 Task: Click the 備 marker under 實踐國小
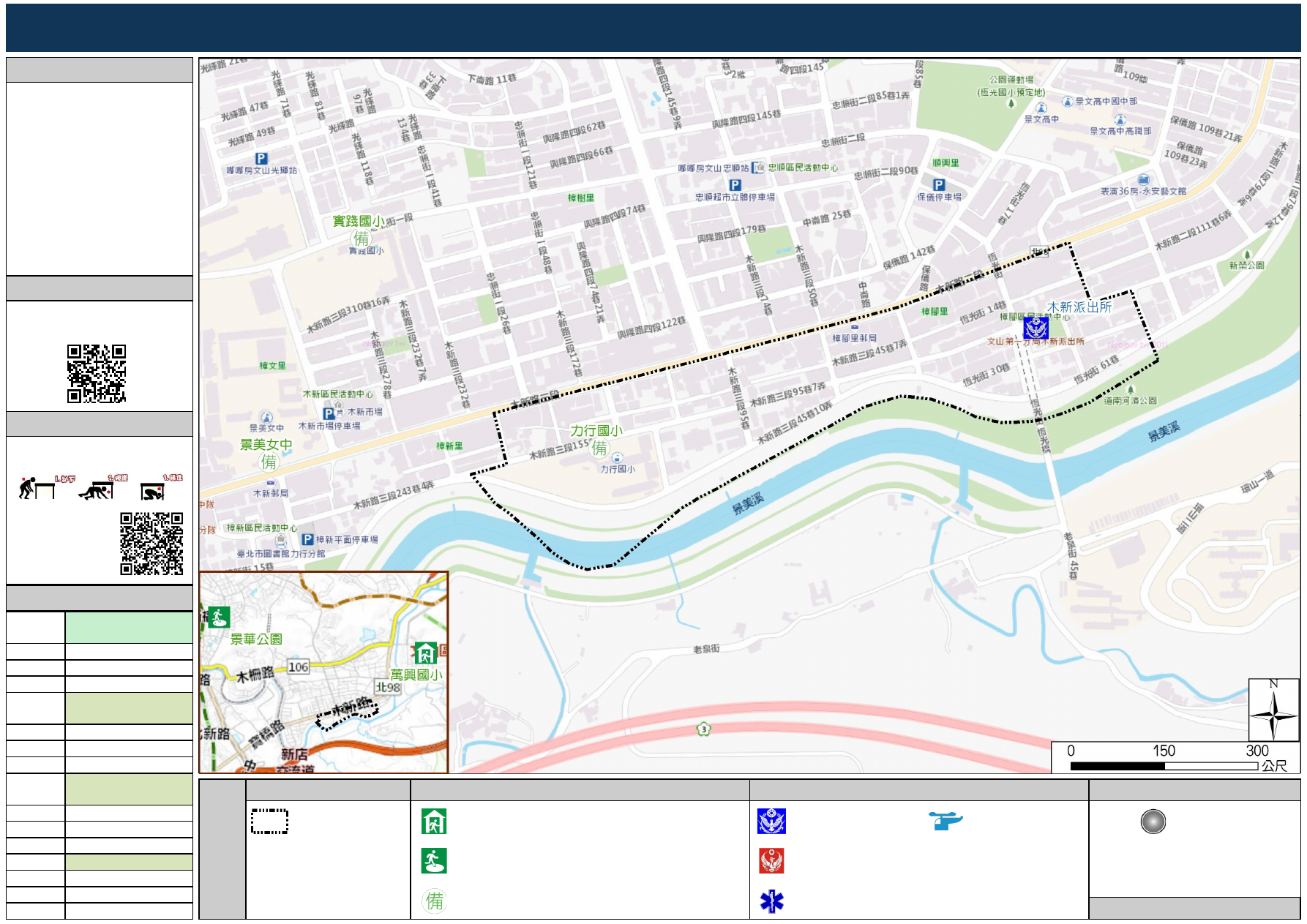click(362, 238)
